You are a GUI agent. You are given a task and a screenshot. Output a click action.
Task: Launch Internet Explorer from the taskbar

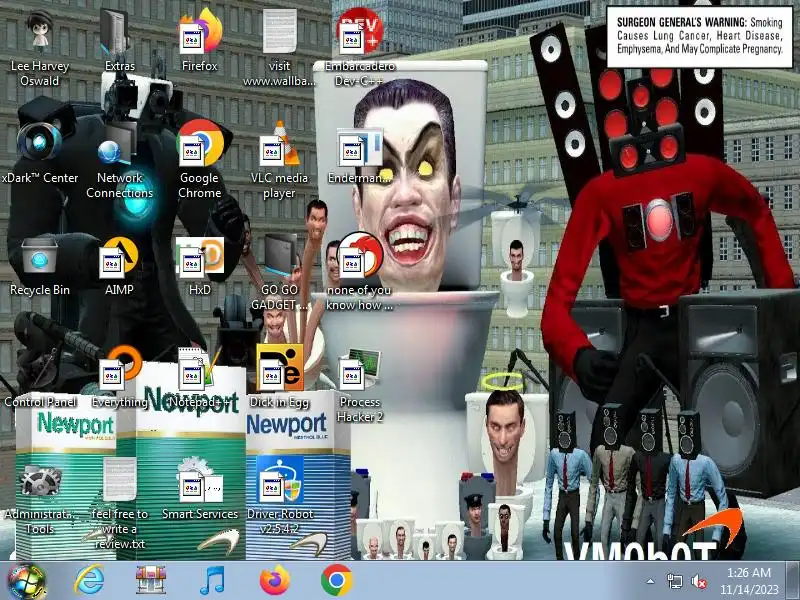pos(89,581)
